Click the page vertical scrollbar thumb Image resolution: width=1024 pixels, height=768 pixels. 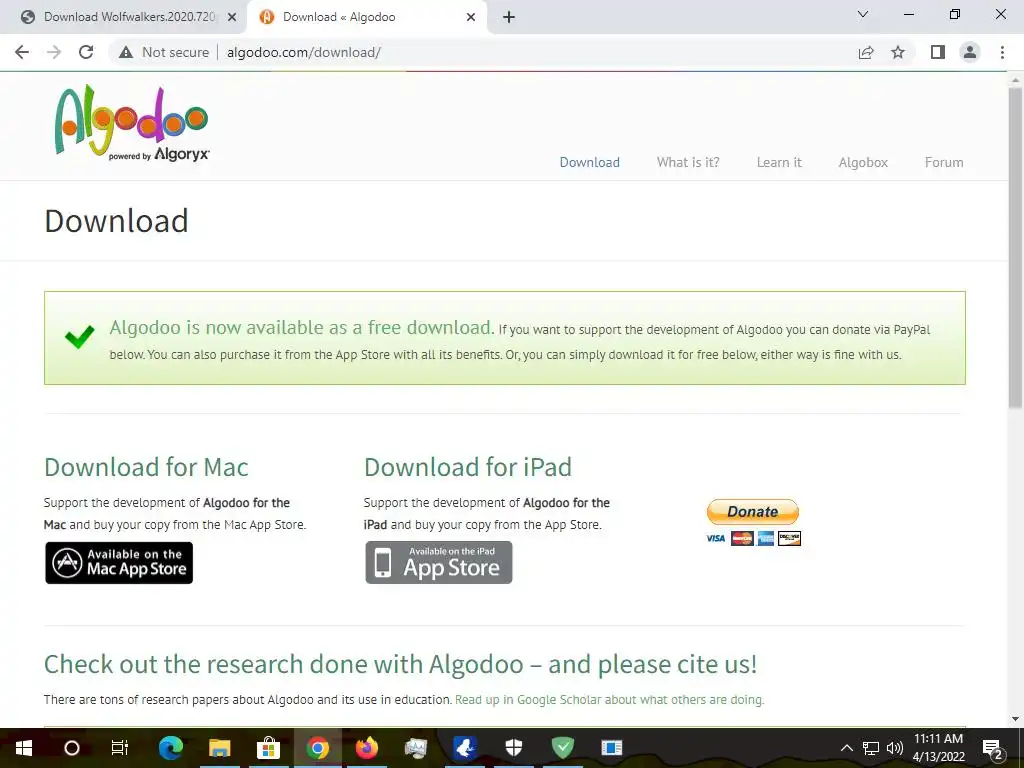tap(1015, 248)
